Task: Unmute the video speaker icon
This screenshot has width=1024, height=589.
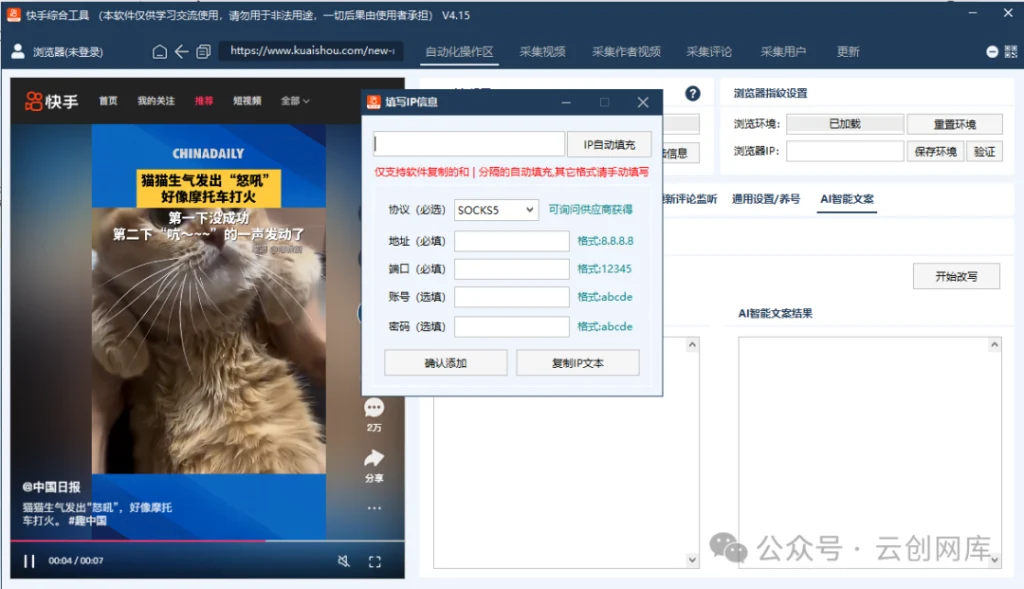Action: click(x=344, y=561)
